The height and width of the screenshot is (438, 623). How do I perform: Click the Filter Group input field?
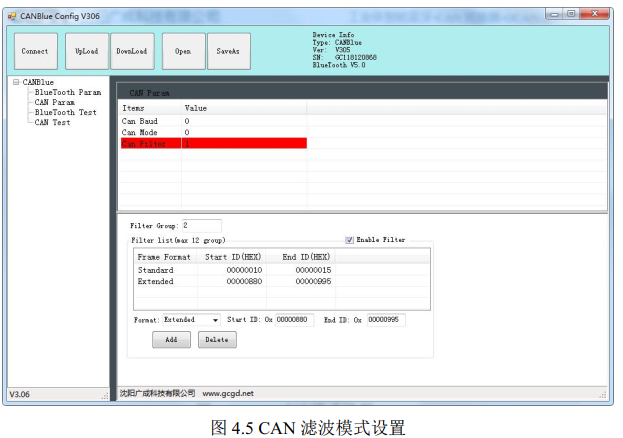(202, 226)
